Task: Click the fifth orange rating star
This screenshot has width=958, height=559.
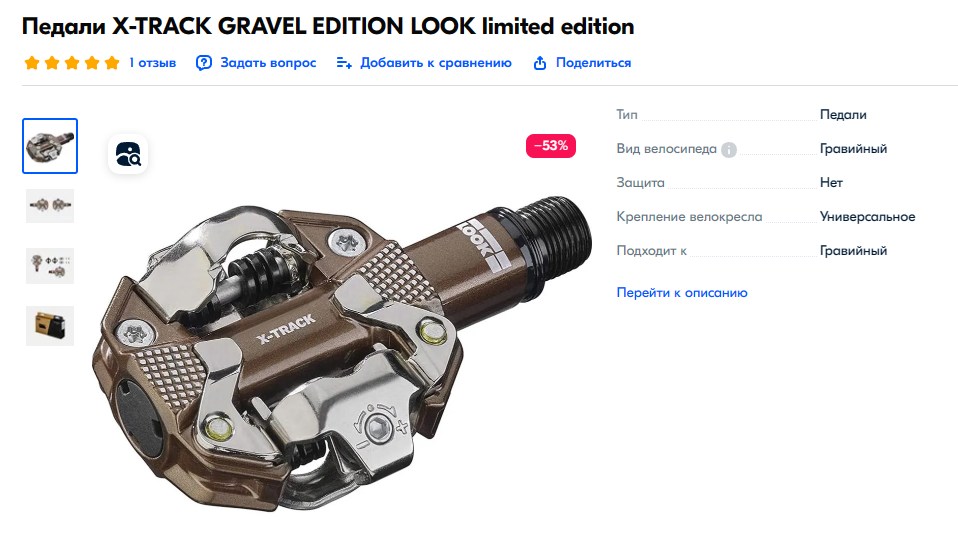Action: pos(112,63)
